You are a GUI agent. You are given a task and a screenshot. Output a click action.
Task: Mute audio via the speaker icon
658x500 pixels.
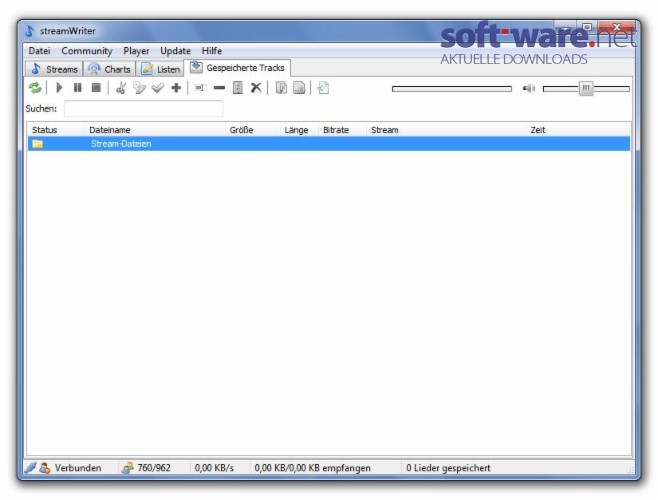[528, 88]
